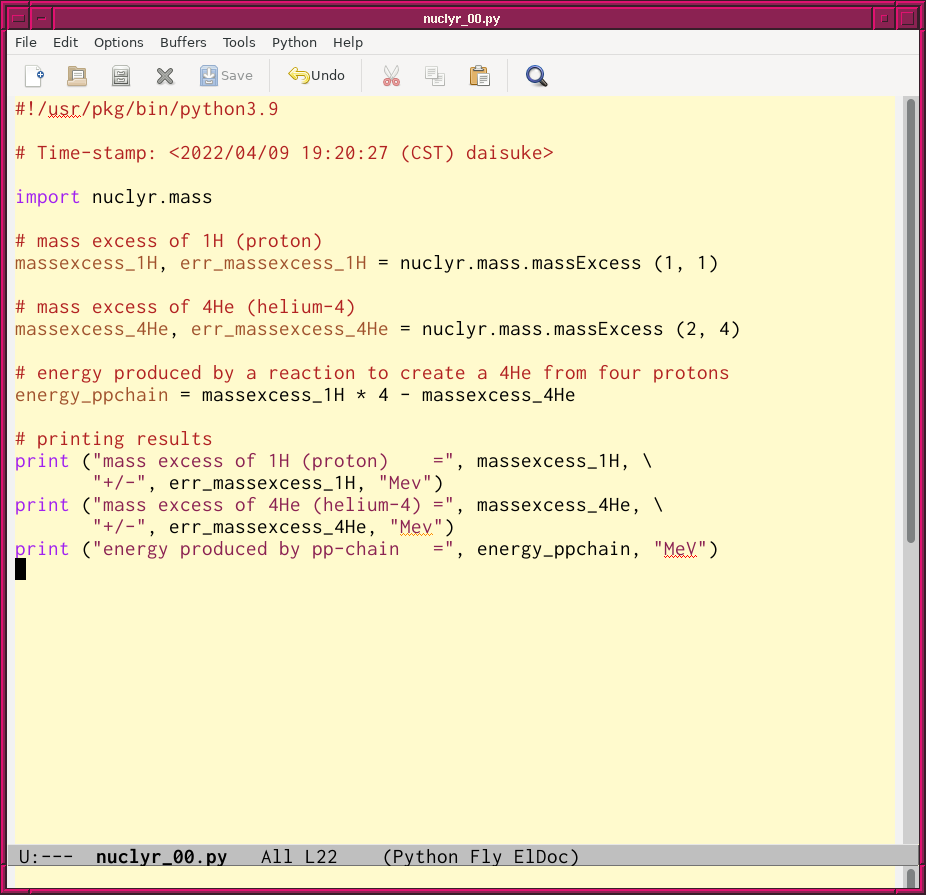Click the Save toolbar button
This screenshot has width=926, height=895.
pos(226,76)
